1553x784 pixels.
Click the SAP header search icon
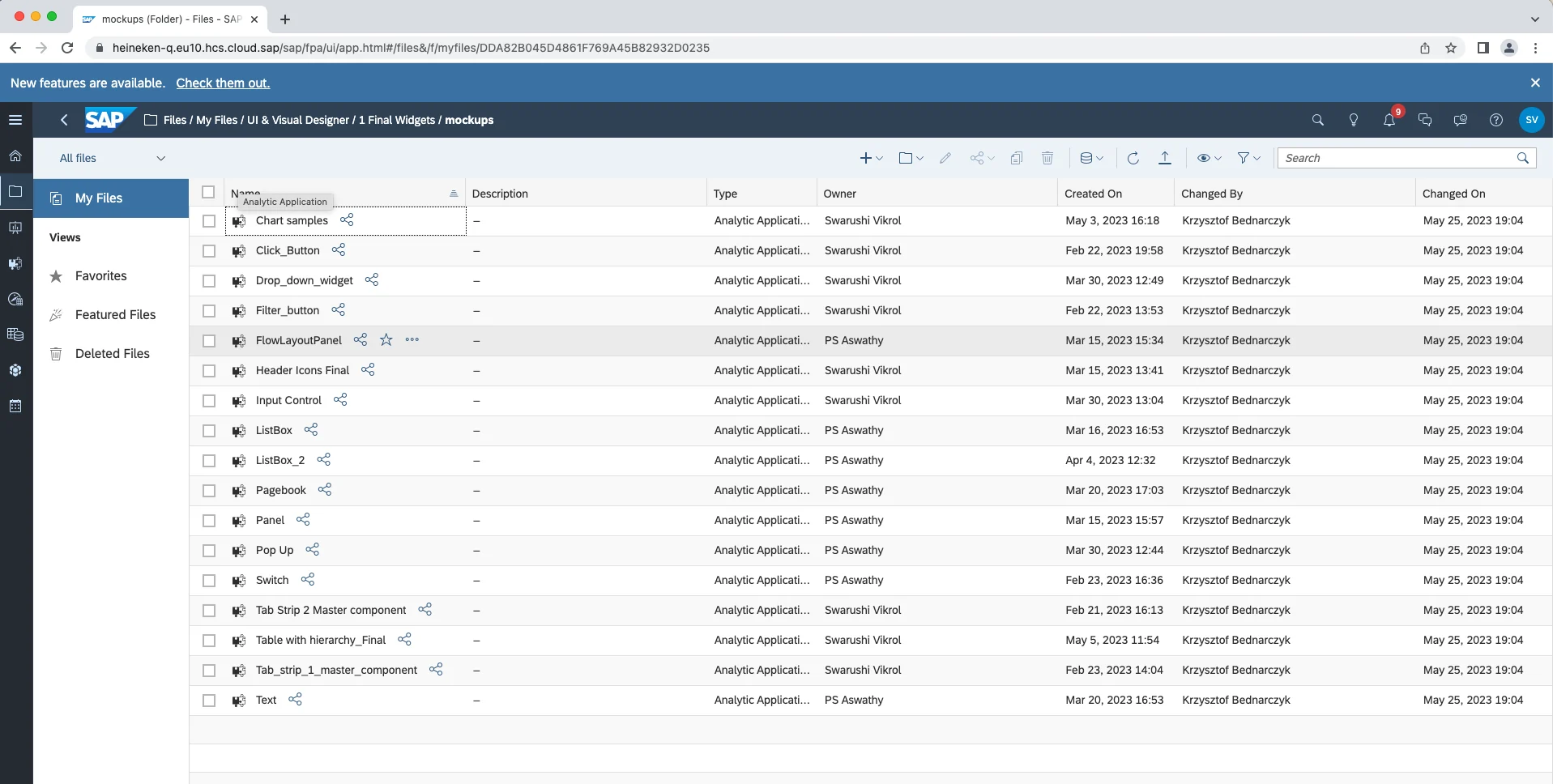coord(1318,120)
